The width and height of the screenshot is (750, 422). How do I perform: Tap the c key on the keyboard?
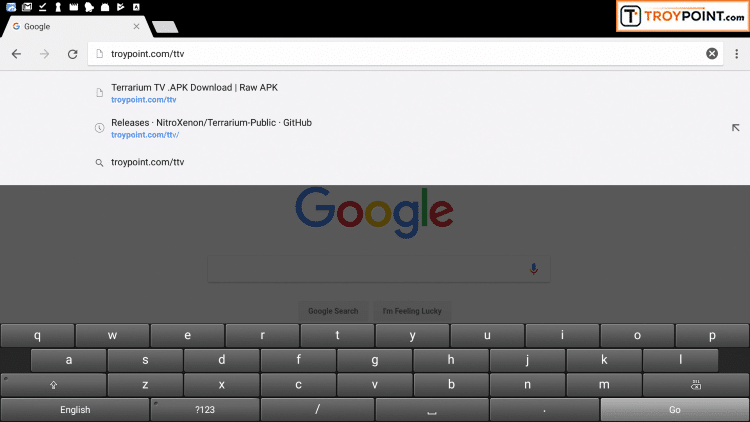coord(298,385)
